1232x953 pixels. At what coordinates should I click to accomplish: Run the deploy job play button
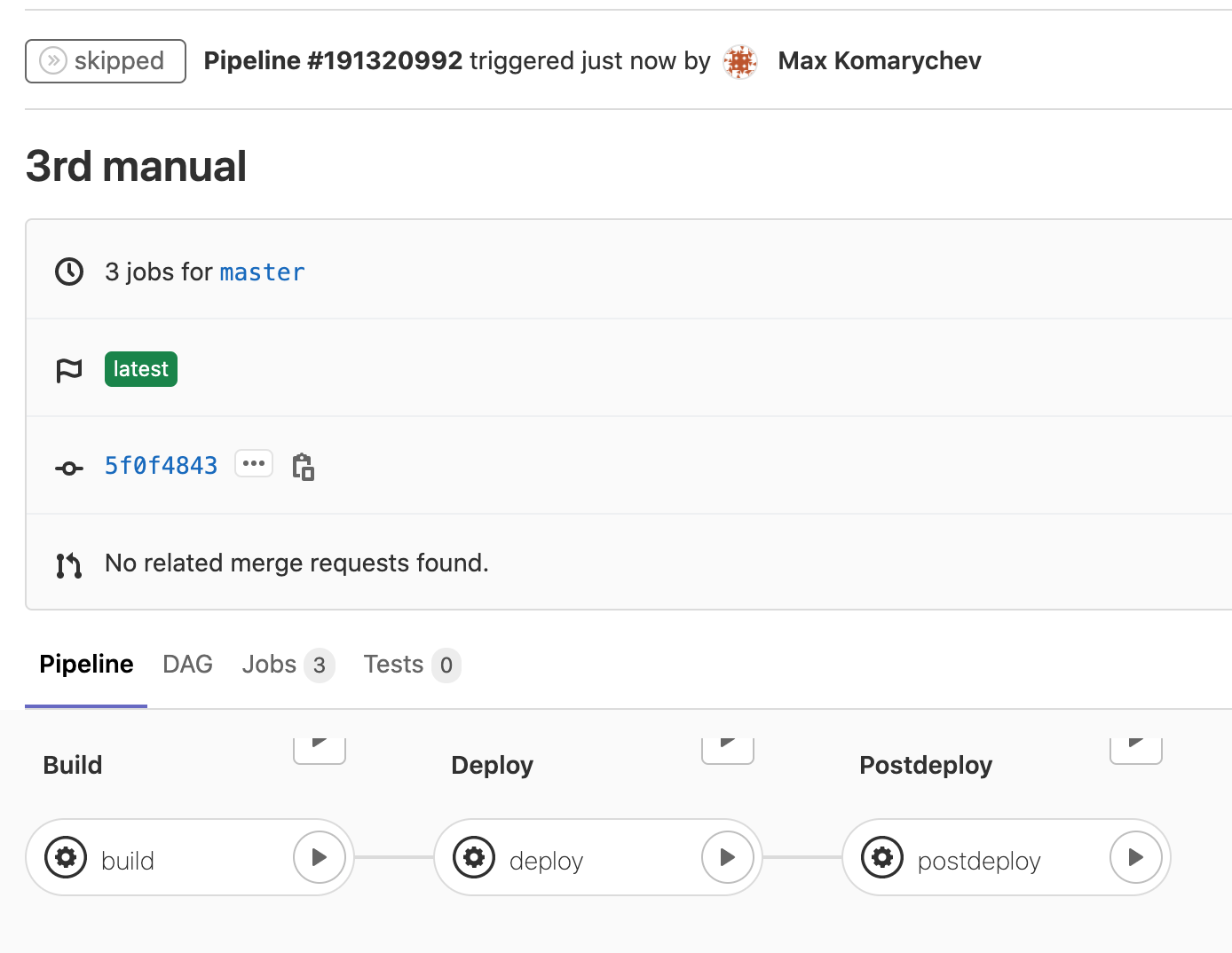click(x=728, y=857)
